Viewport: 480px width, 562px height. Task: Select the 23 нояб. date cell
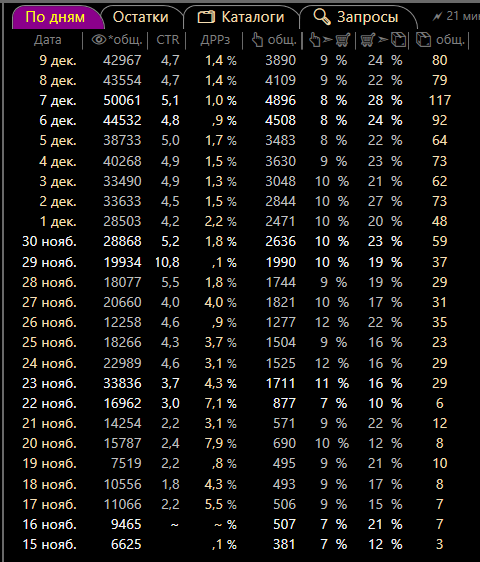click(49, 384)
